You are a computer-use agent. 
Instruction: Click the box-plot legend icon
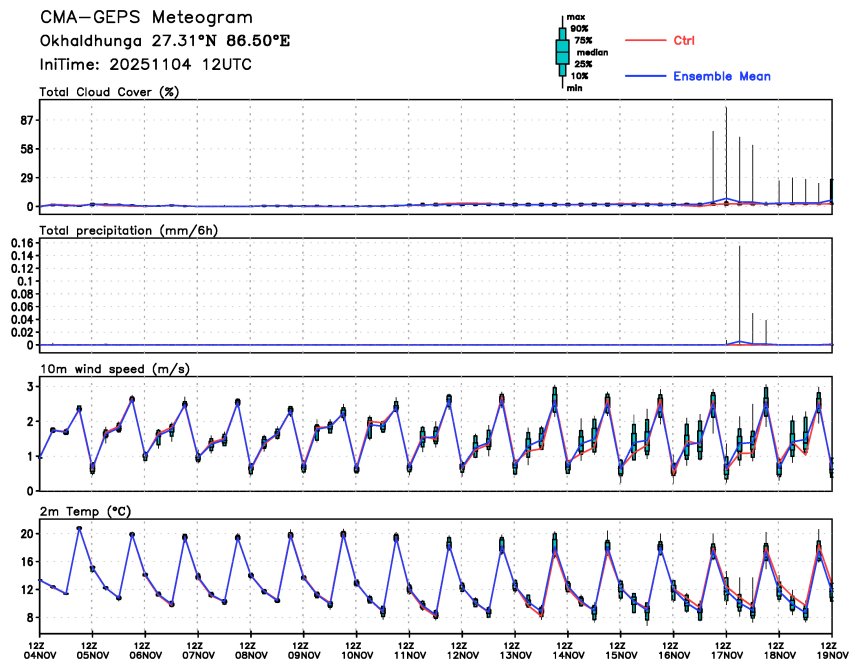(562, 52)
